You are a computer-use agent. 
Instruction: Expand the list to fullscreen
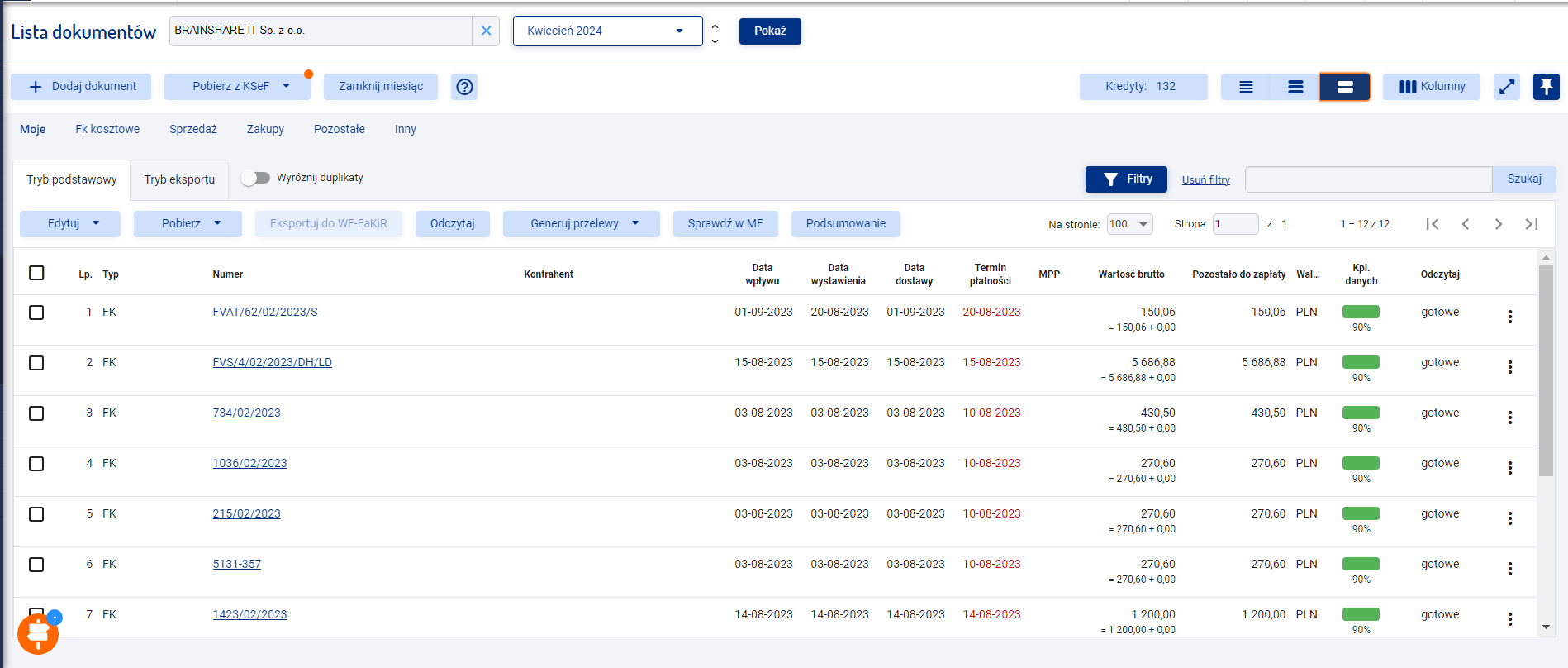(x=1507, y=87)
